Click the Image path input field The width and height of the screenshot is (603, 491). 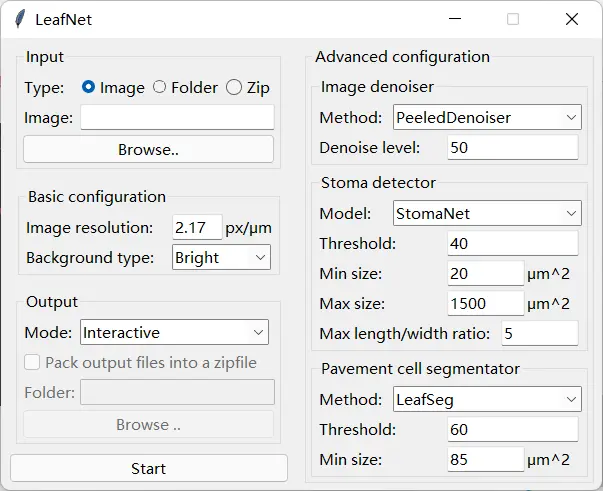[x=177, y=117]
